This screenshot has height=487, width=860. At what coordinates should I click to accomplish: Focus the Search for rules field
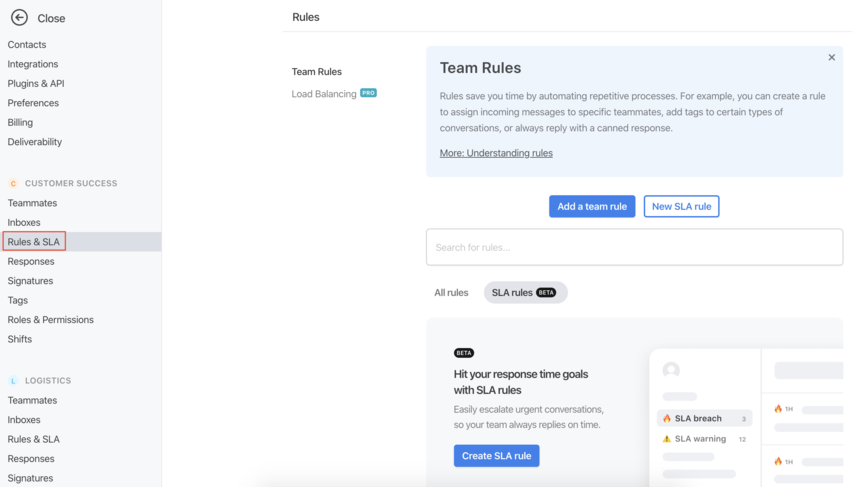[635, 247]
